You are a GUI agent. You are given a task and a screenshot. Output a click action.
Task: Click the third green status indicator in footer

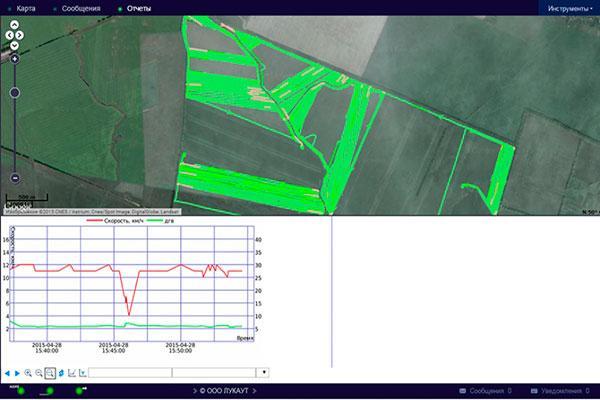pyautogui.click(x=79, y=391)
